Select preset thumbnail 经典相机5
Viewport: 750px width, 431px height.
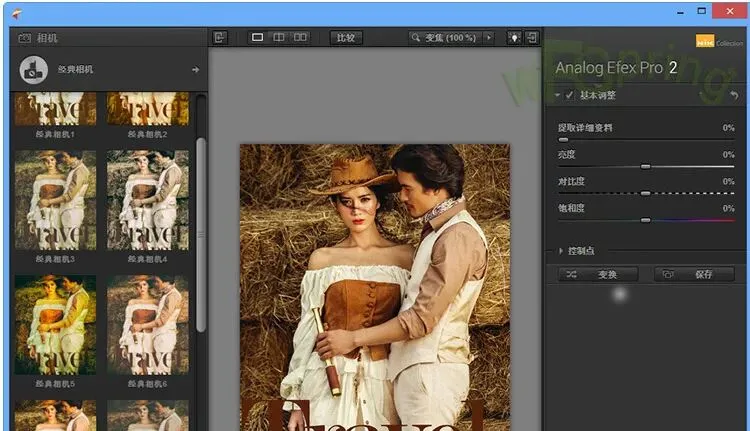[x=55, y=325]
